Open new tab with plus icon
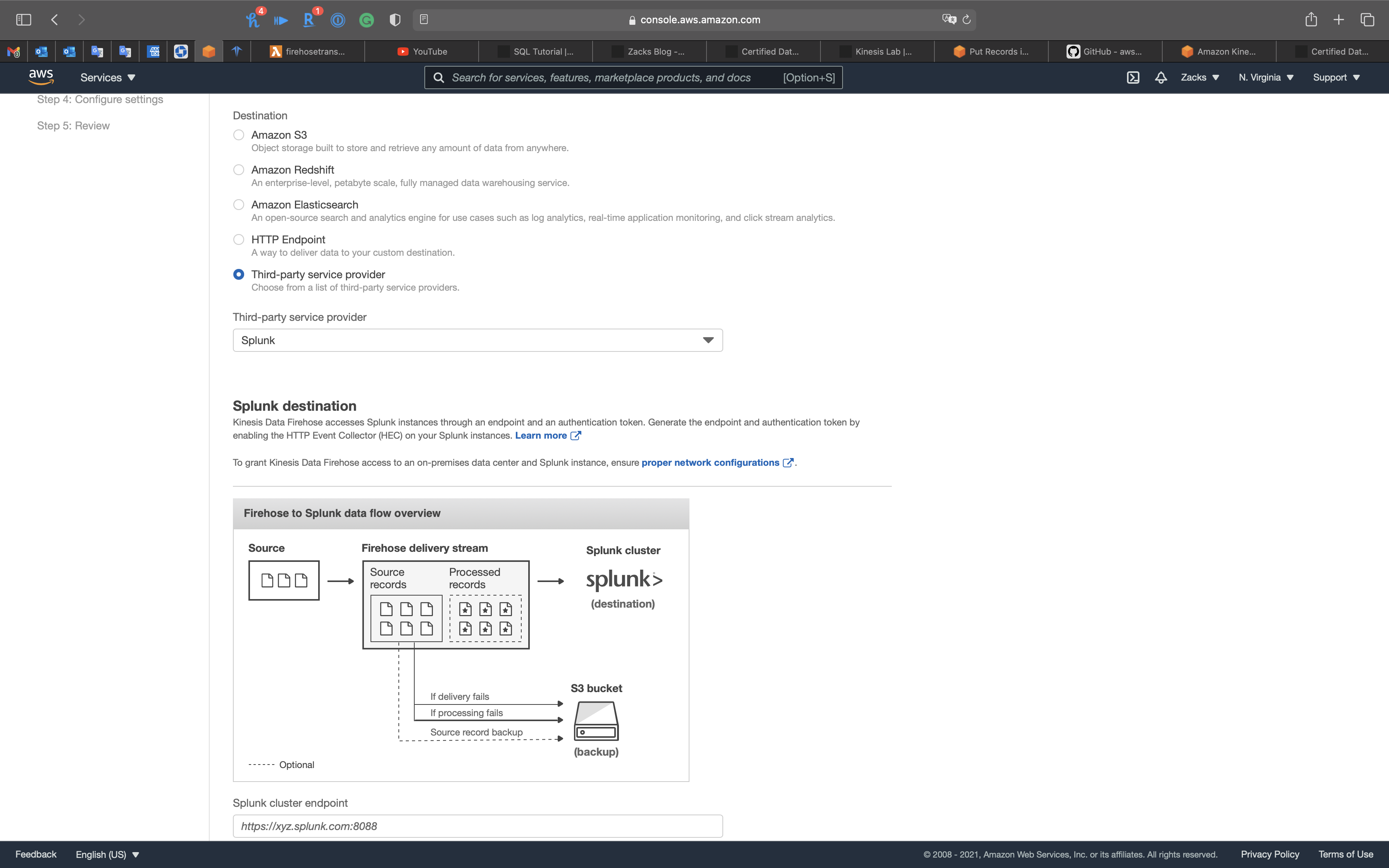 (x=1339, y=19)
